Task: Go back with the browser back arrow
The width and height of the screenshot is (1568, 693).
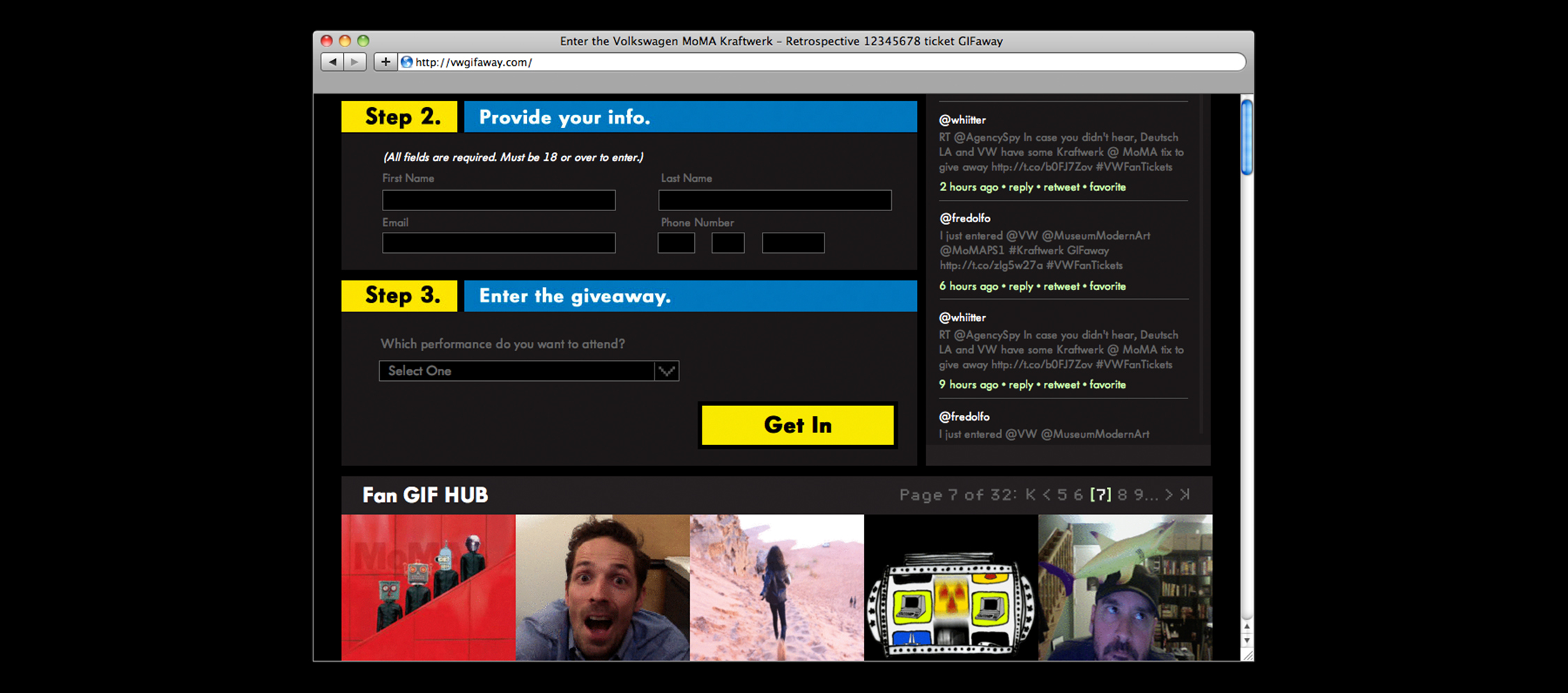Action: coord(332,62)
